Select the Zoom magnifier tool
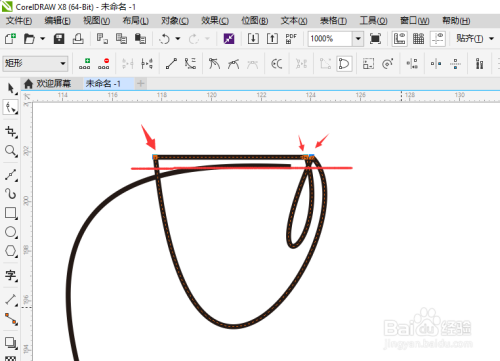 tap(11, 151)
